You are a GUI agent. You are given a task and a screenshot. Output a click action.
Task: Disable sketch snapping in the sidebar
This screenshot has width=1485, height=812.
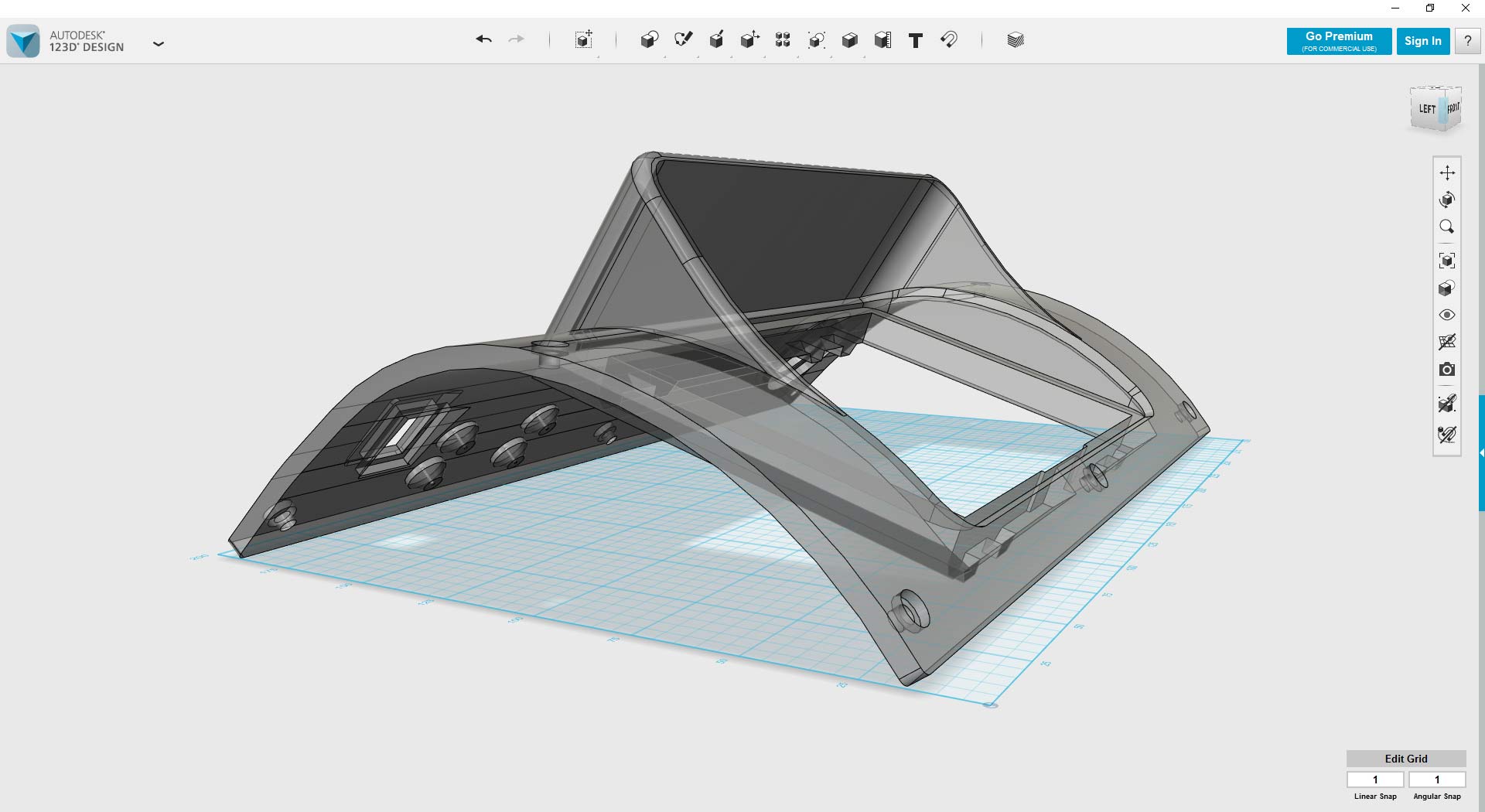1447,434
